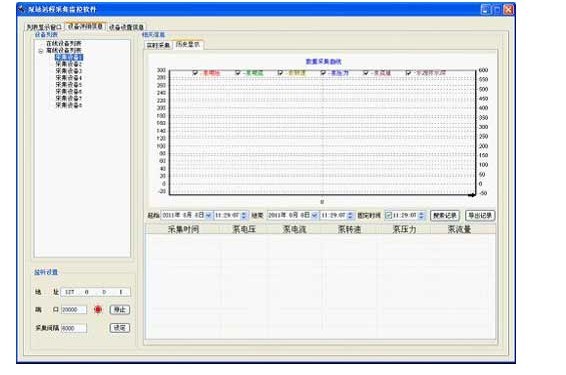Click the export records button
The height and width of the screenshot is (375, 566).
click(480, 215)
